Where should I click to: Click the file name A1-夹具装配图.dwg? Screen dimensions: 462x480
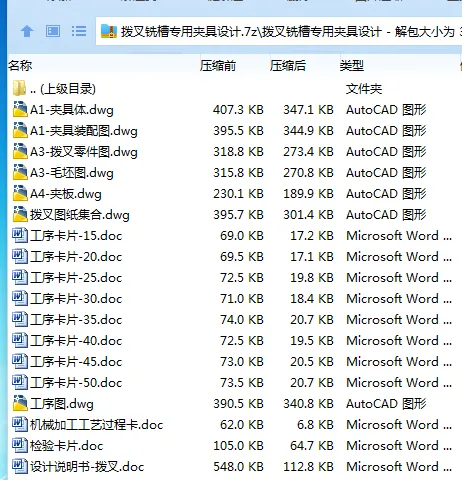pos(84,131)
